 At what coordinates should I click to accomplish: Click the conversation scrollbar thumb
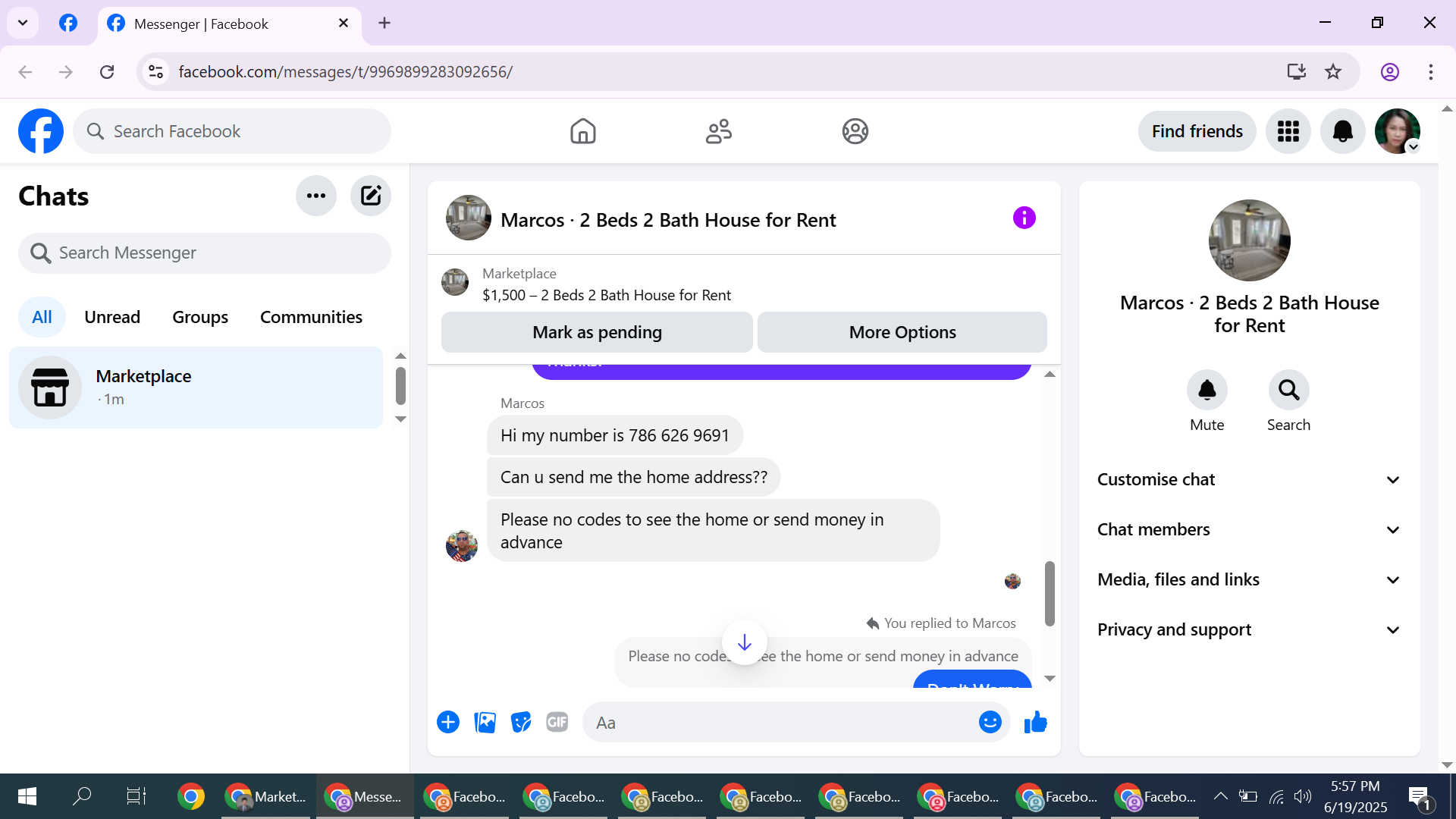click(1050, 593)
